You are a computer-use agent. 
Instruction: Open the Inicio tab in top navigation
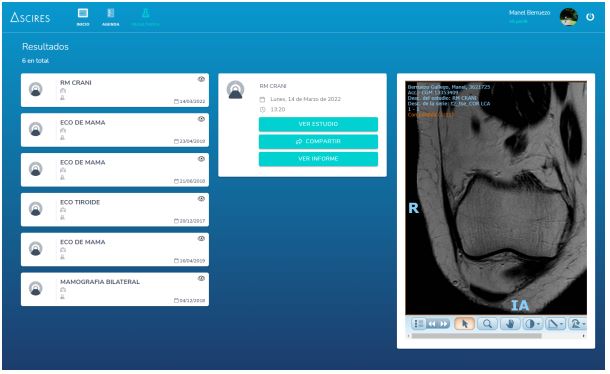pos(83,17)
